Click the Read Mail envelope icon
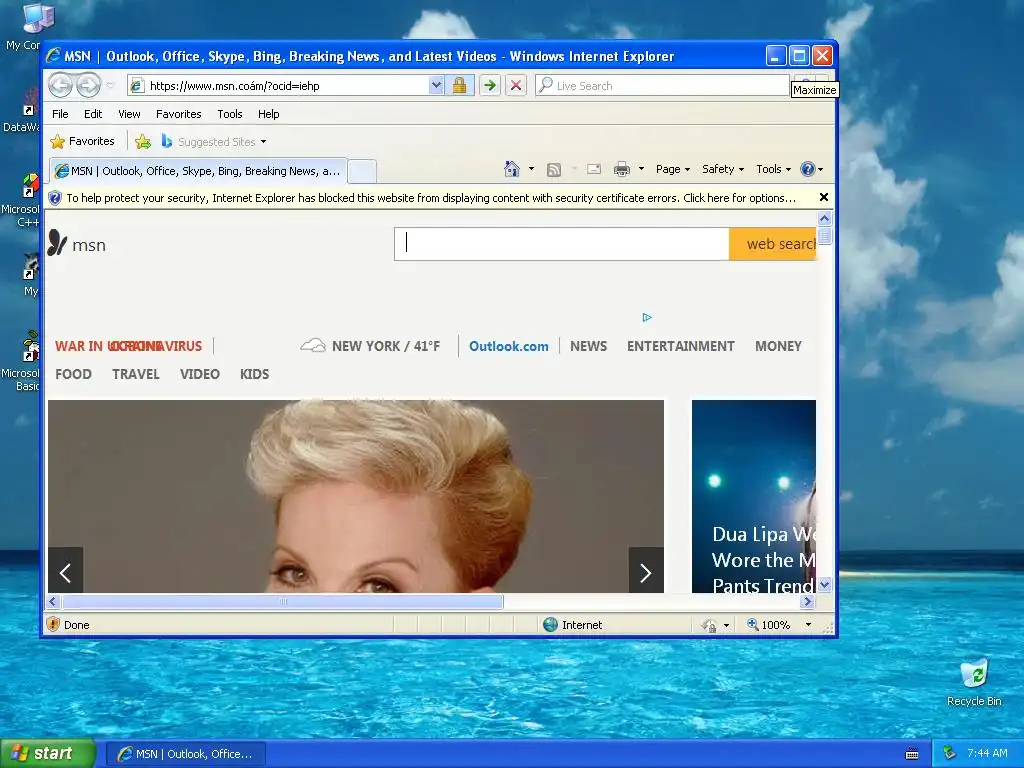Viewport: 1024px width, 768px height. (x=594, y=170)
